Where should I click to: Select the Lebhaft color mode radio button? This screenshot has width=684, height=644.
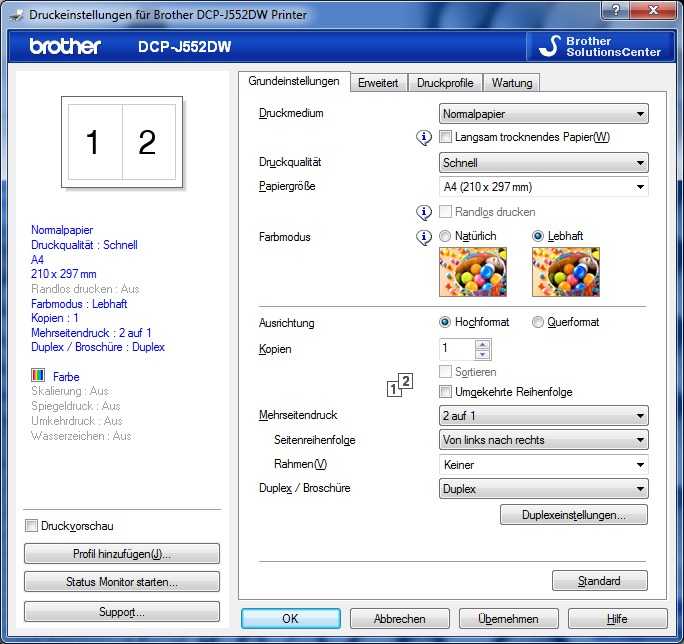(538, 236)
